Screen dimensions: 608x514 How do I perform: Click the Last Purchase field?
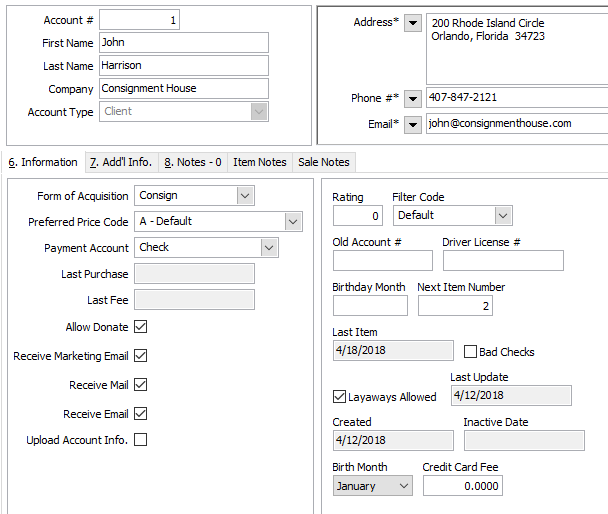click(x=195, y=274)
